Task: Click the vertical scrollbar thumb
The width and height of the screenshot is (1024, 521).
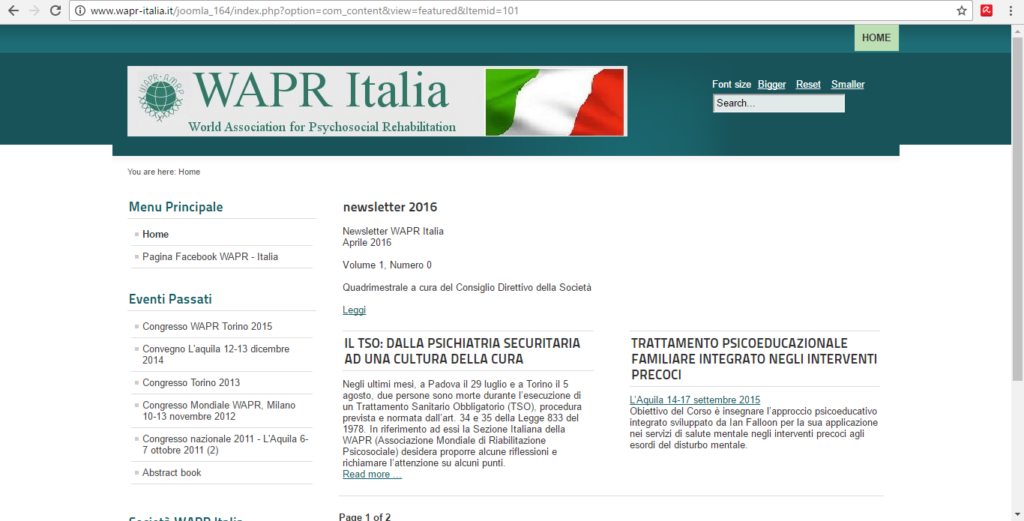Action: (1017, 209)
